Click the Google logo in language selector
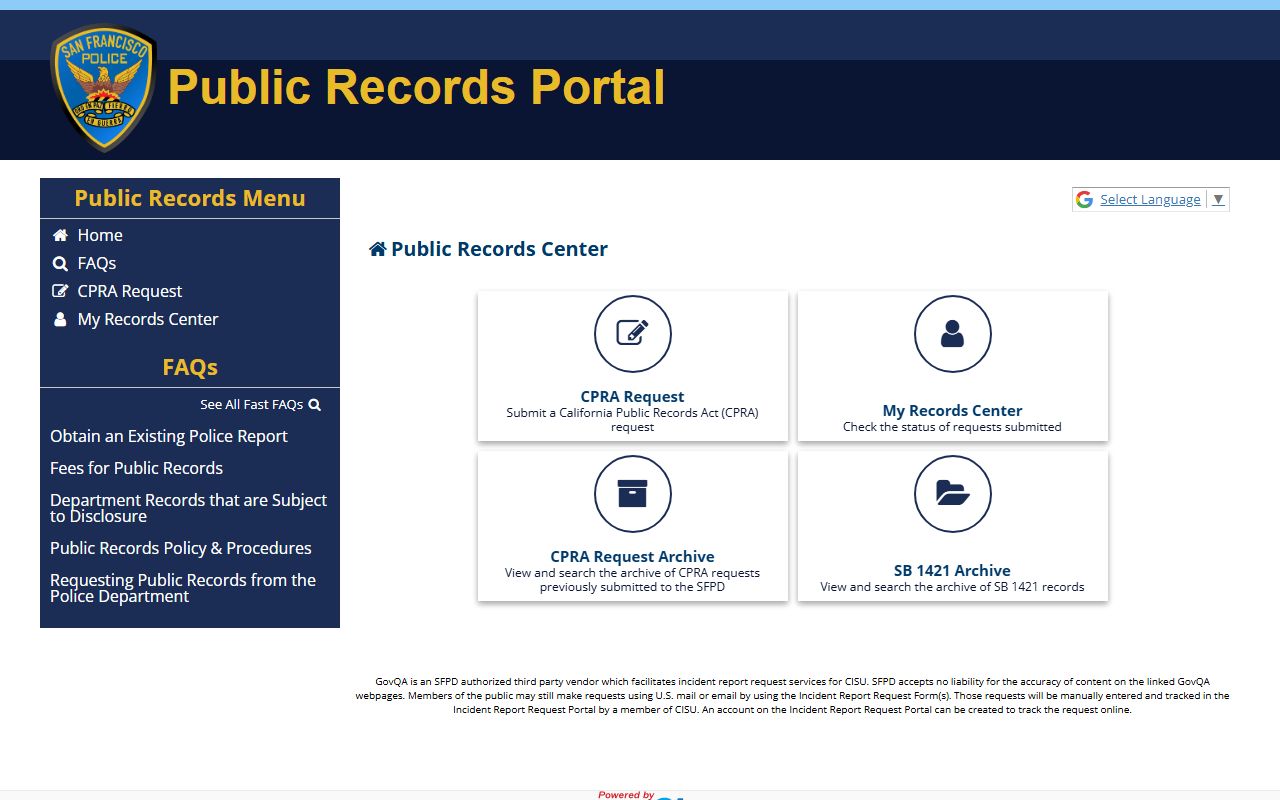Screen dimensions: 1280x800 pyautogui.click(x=1084, y=200)
